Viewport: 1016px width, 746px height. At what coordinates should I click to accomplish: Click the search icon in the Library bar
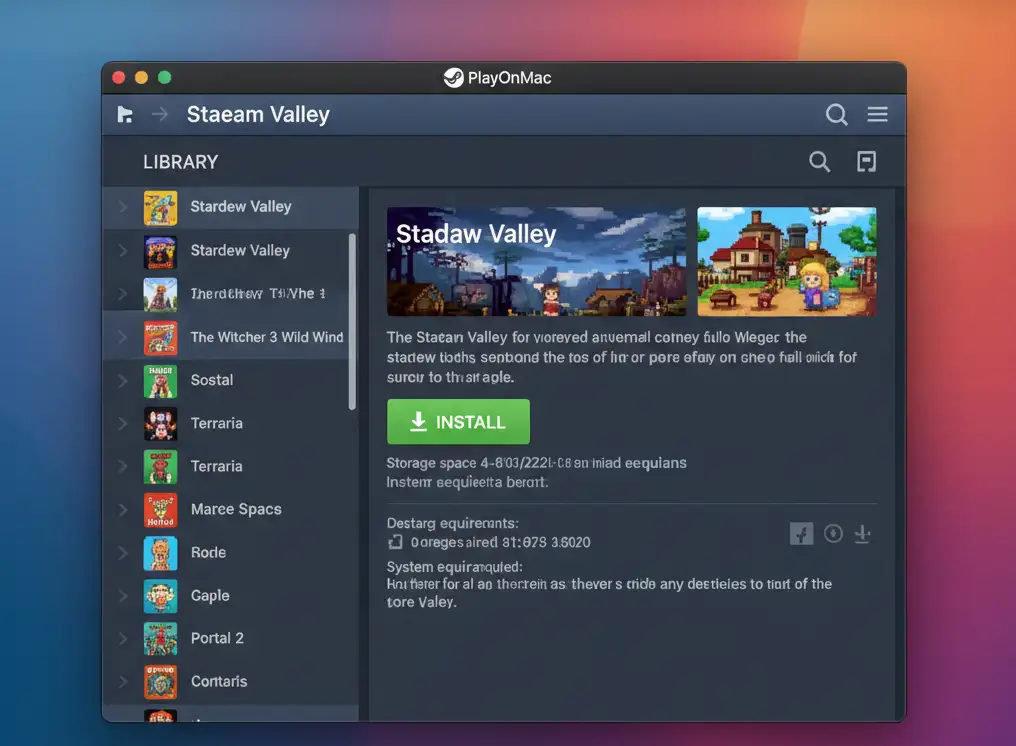point(819,161)
